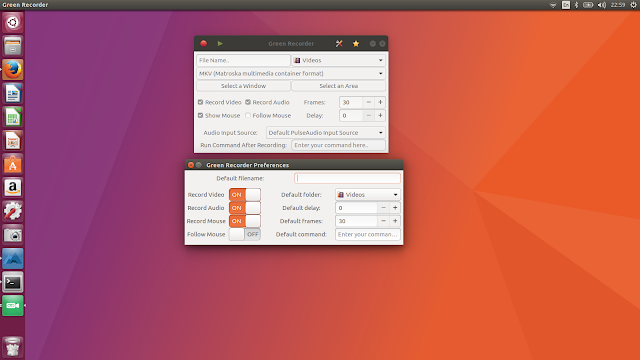Expand the Videos folder dropdown in main window
The height and width of the screenshot is (360, 640).
(x=339, y=60)
